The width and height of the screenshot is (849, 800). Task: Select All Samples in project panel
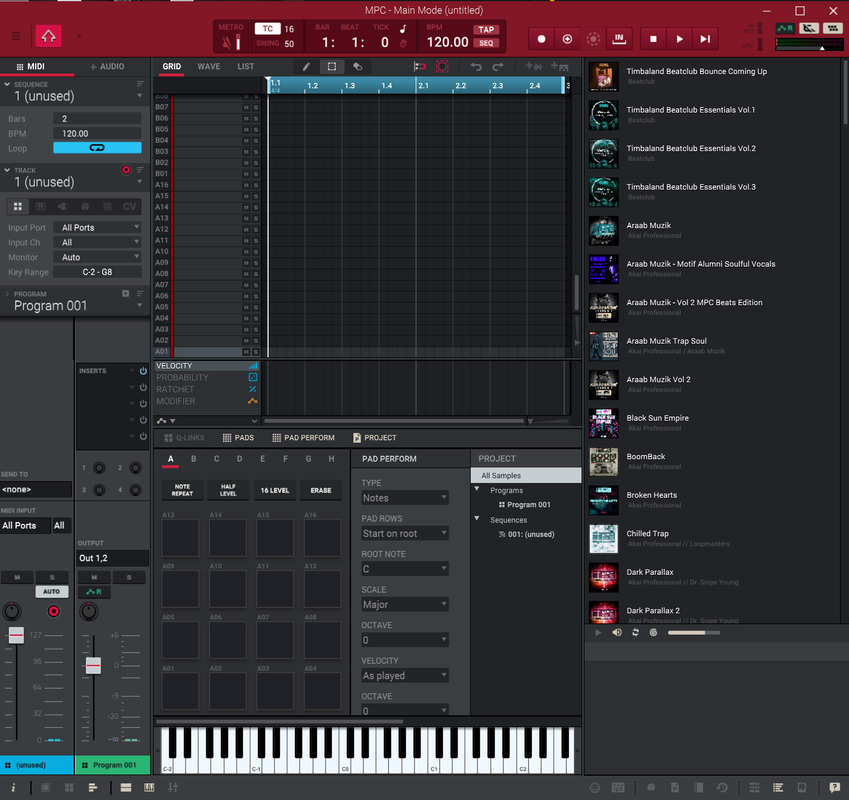(x=526, y=476)
